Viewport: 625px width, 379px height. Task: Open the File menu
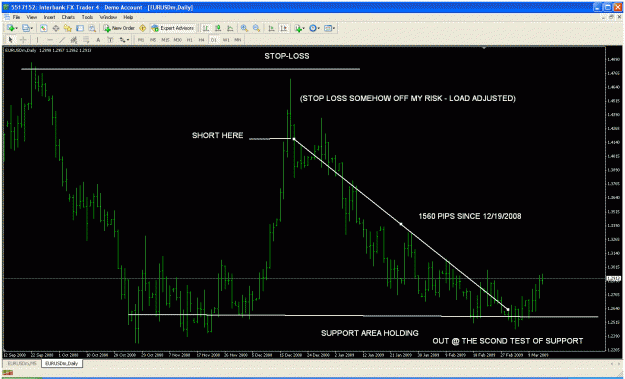[16, 18]
